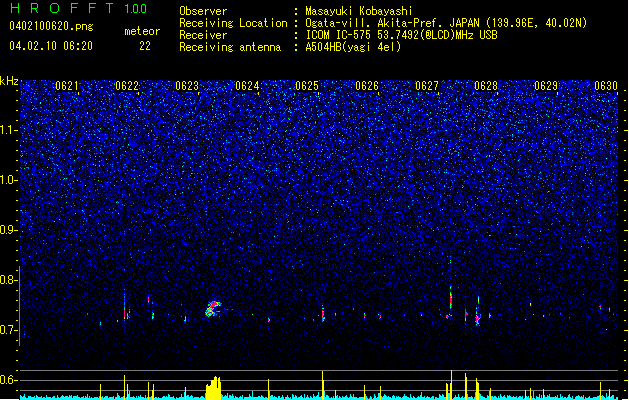Click the 0629 time marker
Viewport: 629px width, 400px height.
point(546,86)
